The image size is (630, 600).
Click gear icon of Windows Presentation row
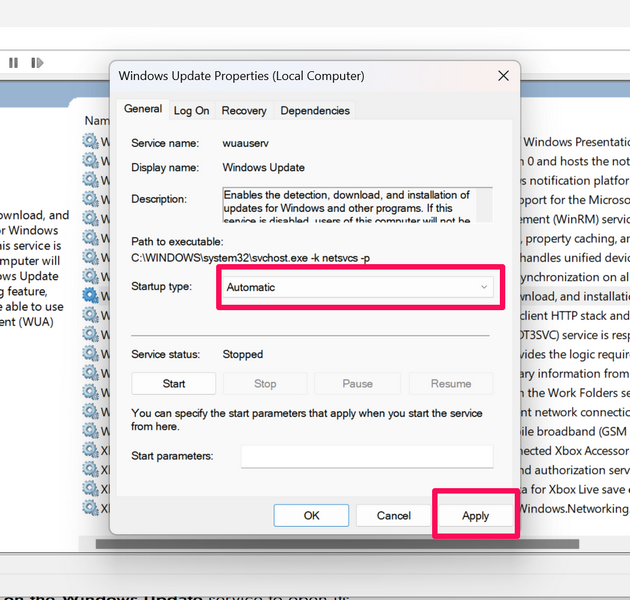point(90,141)
